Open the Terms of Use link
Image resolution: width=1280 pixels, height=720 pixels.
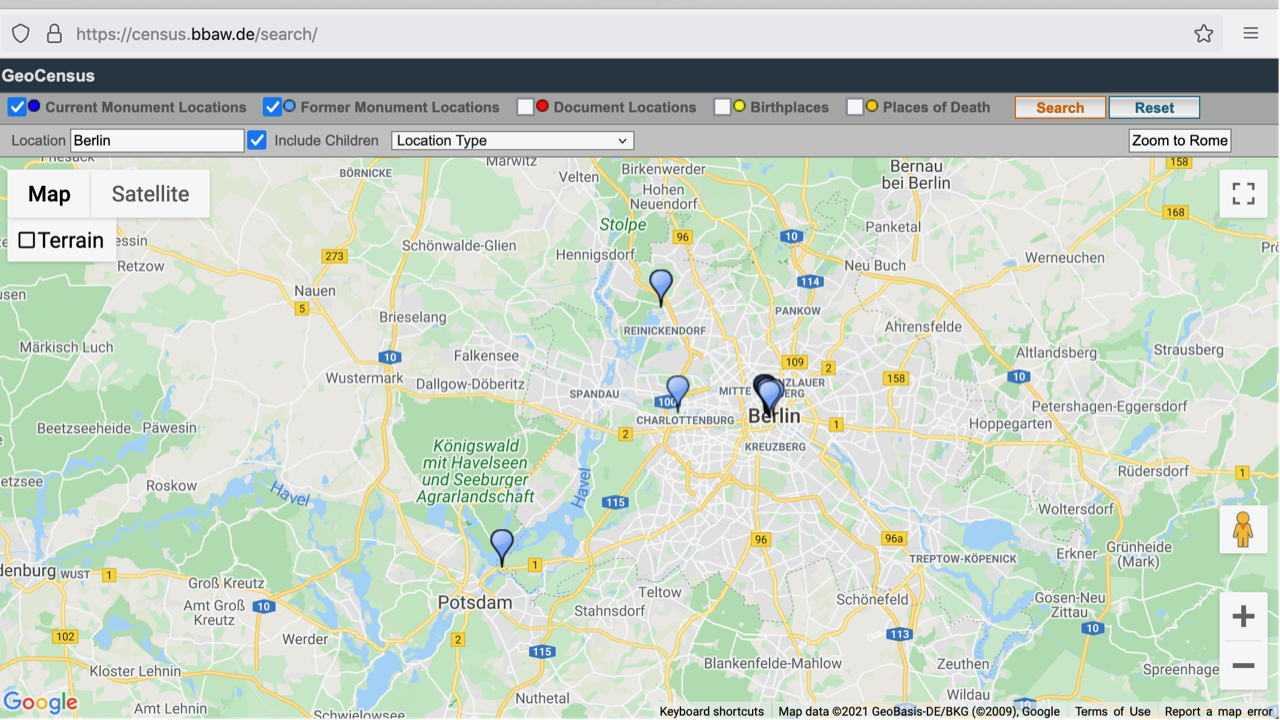point(1113,711)
